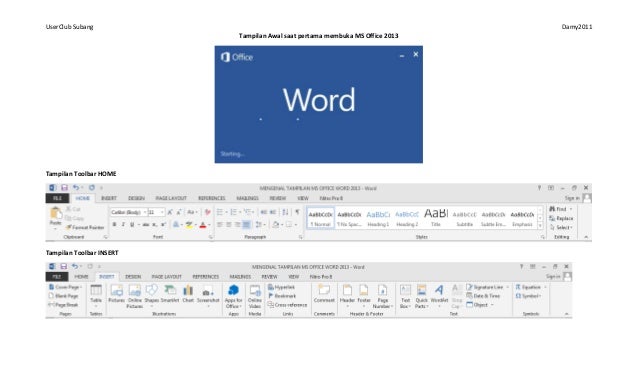Open the Font group dialog launcher
638x388 pixels.
coord(211,237)
